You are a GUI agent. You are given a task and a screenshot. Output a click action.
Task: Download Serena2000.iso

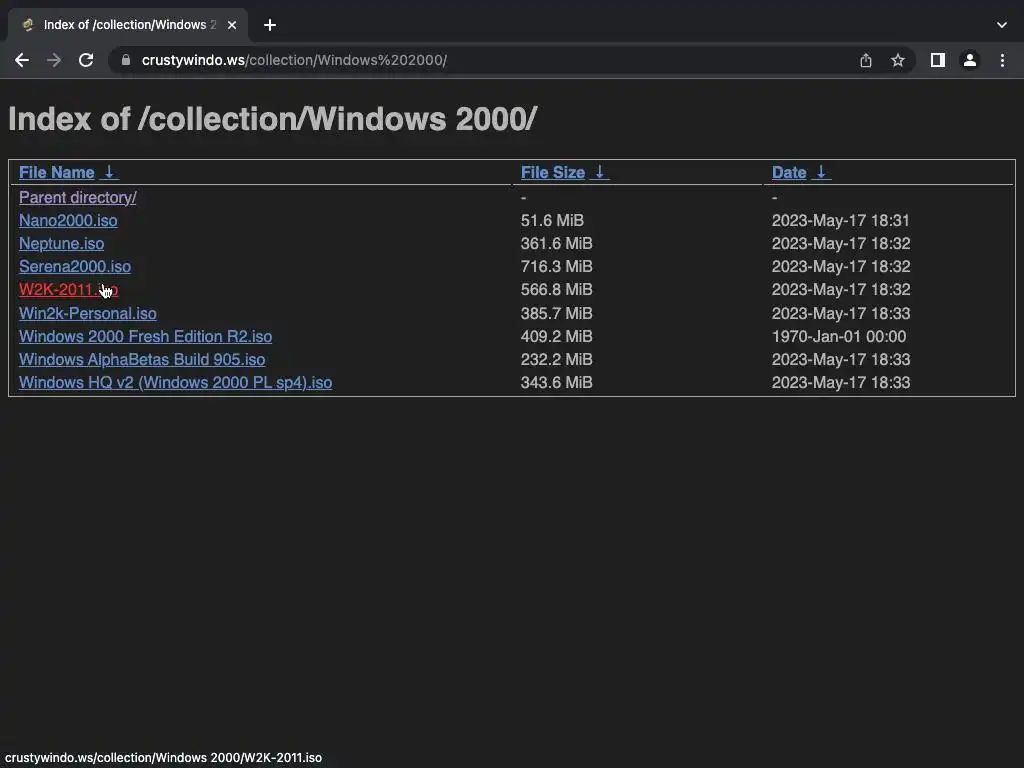74,266
